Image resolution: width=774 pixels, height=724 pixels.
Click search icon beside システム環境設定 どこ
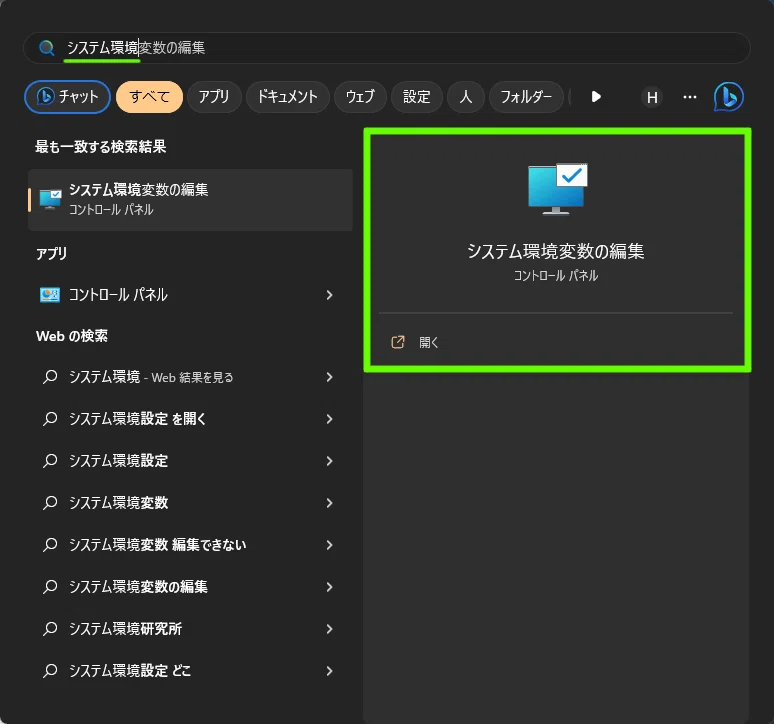pyautogui.click(x=50, y=671)
